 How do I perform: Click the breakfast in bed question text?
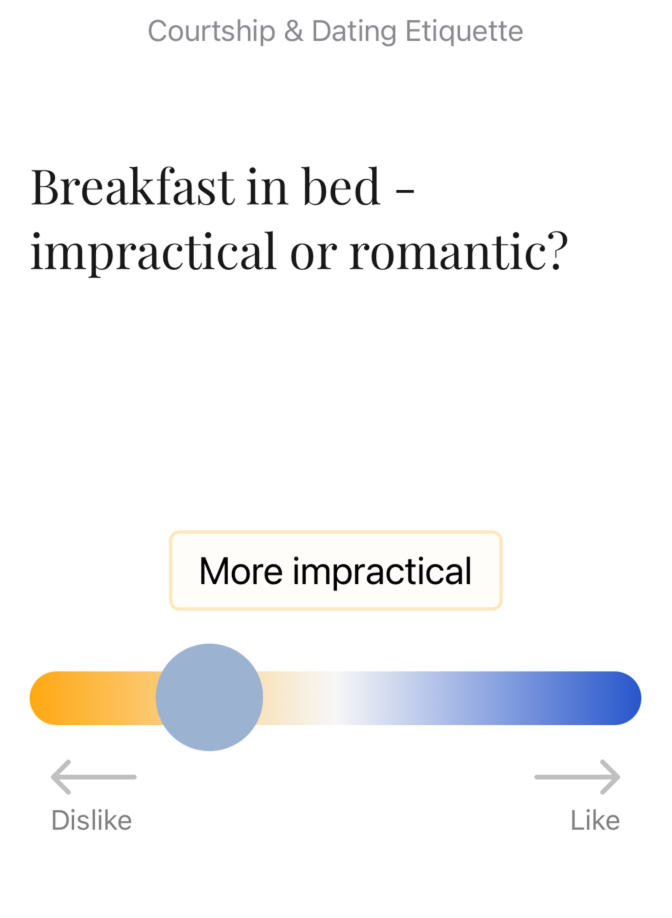click(300, 217)
